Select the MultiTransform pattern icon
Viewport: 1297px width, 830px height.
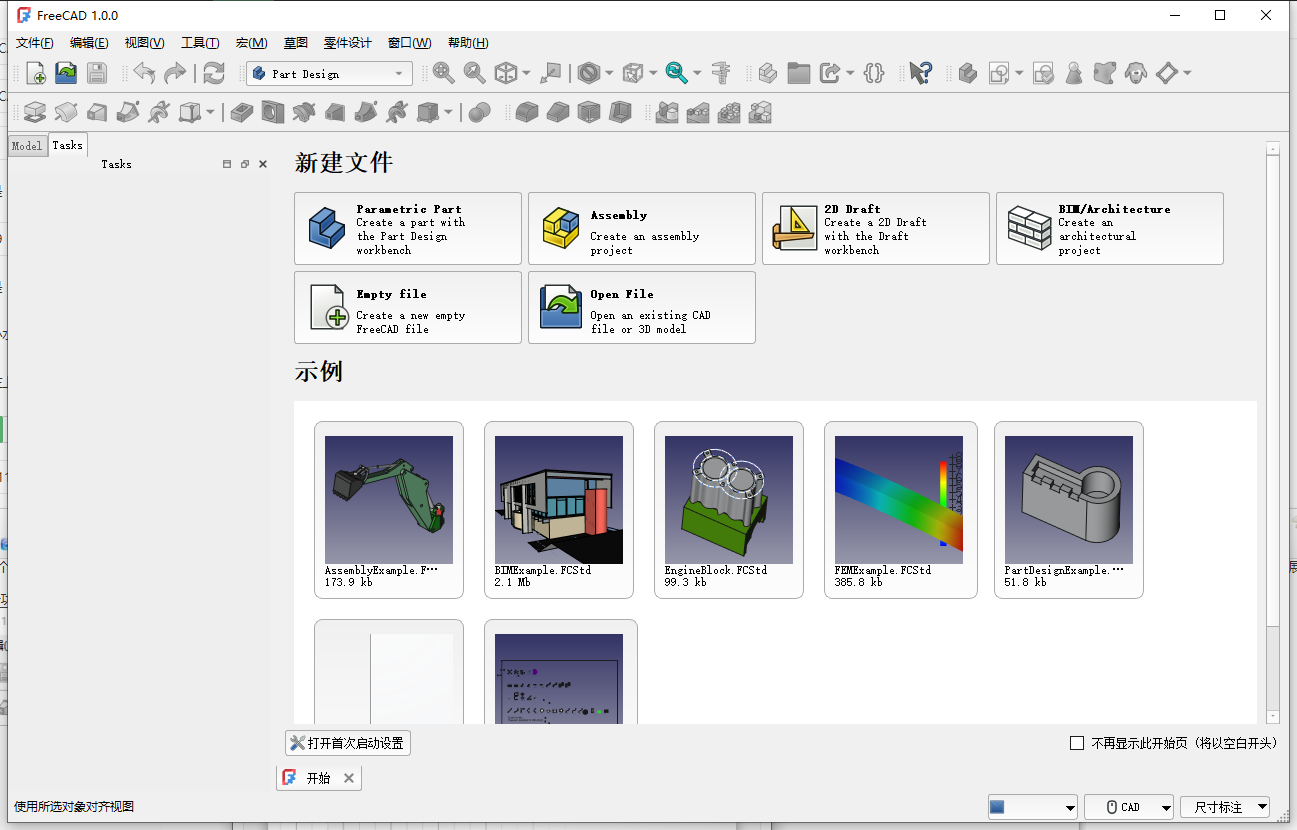click(x=760, y=112)
